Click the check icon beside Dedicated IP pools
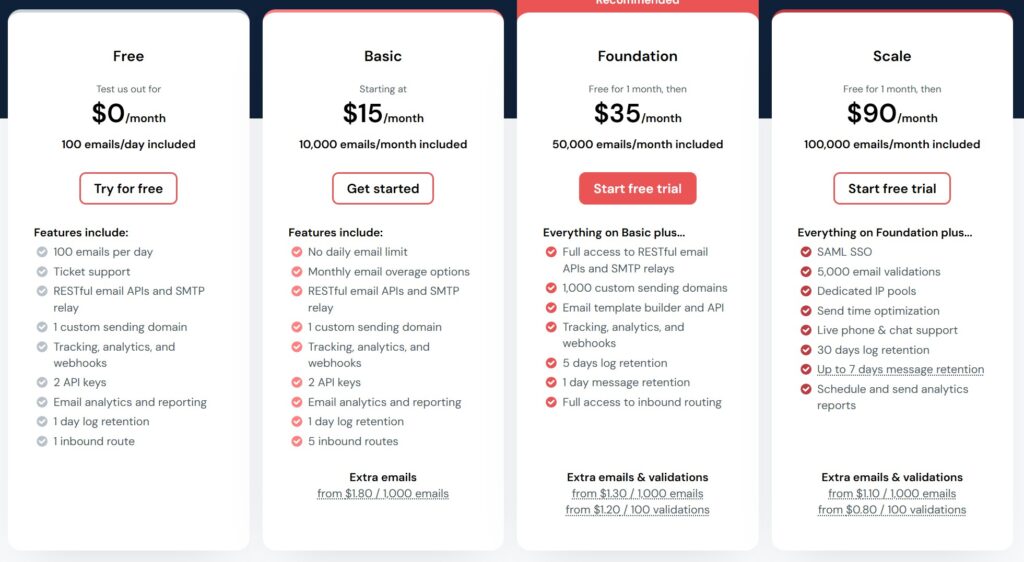Image resolution: width=1024 pixels, height=562 pixels. (806, 291)
